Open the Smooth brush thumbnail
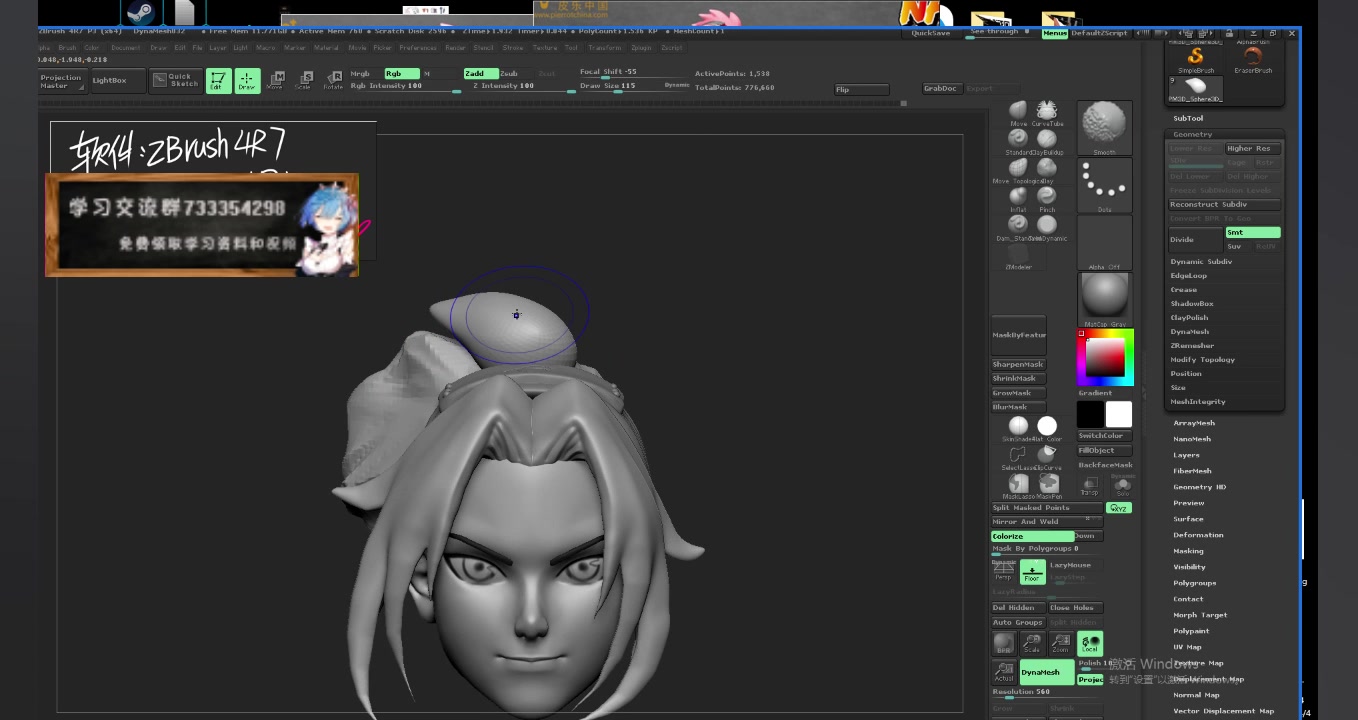This screenshot has width=1358, height=720. click(1104, 128)
